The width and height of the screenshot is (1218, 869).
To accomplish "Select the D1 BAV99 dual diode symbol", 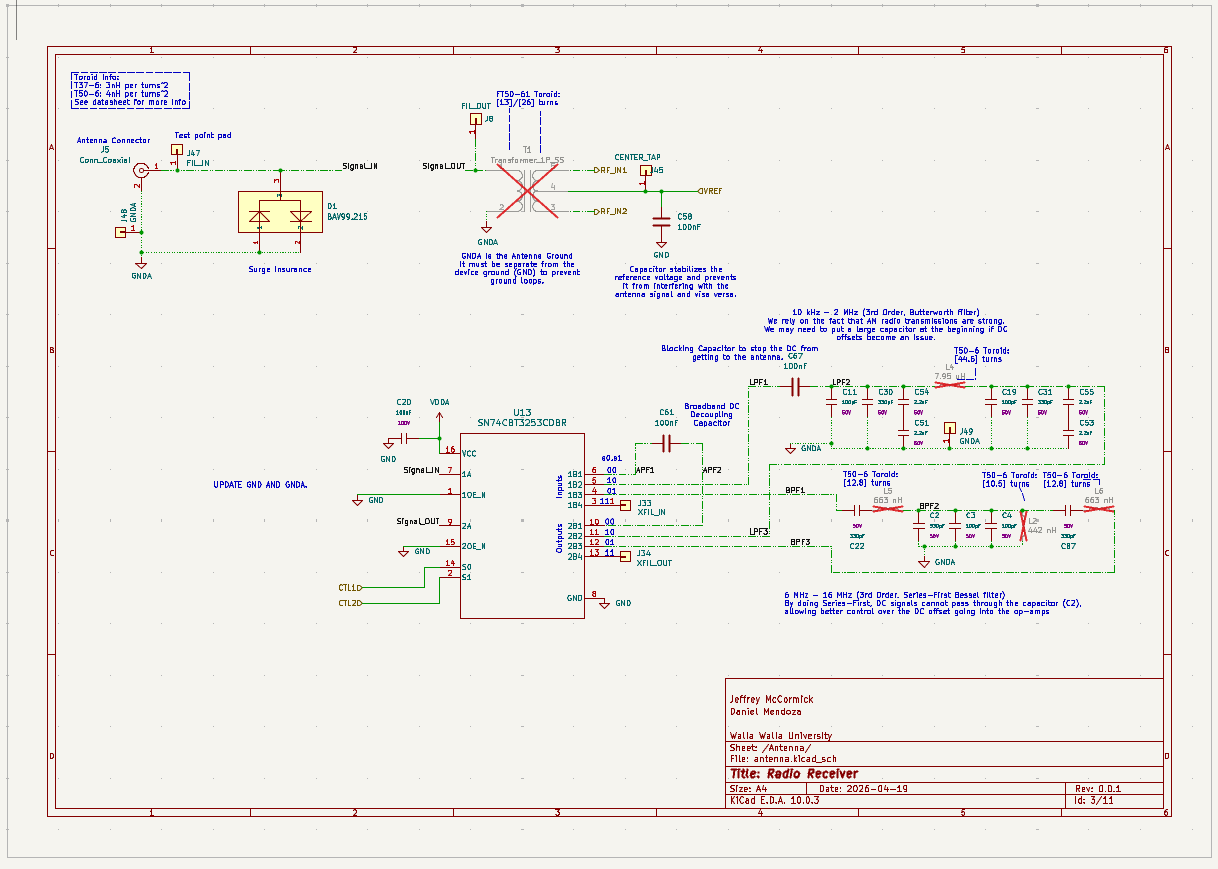I will coord(280,213).
